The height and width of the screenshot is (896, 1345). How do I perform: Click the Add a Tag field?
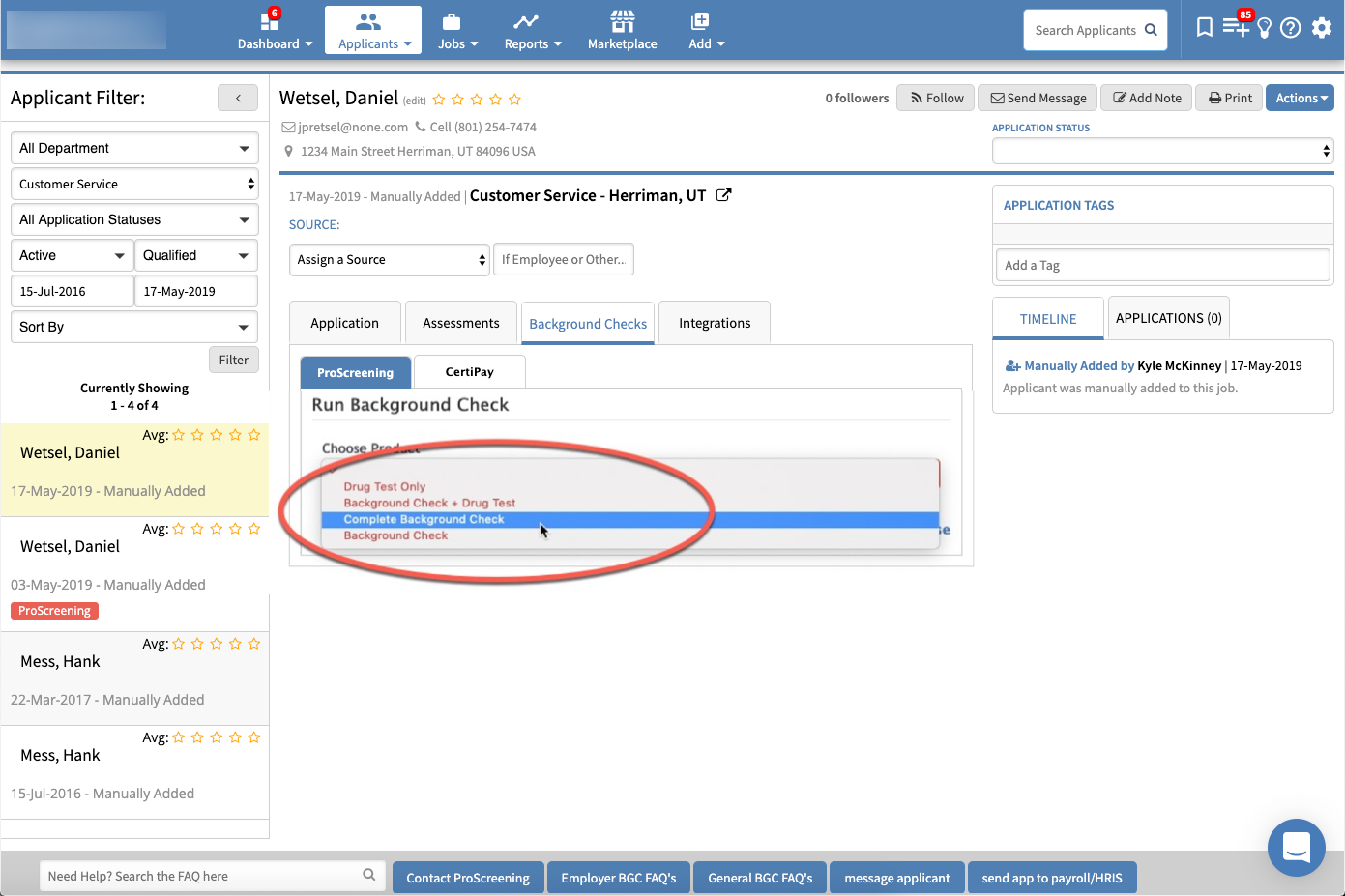[1162, 265]
